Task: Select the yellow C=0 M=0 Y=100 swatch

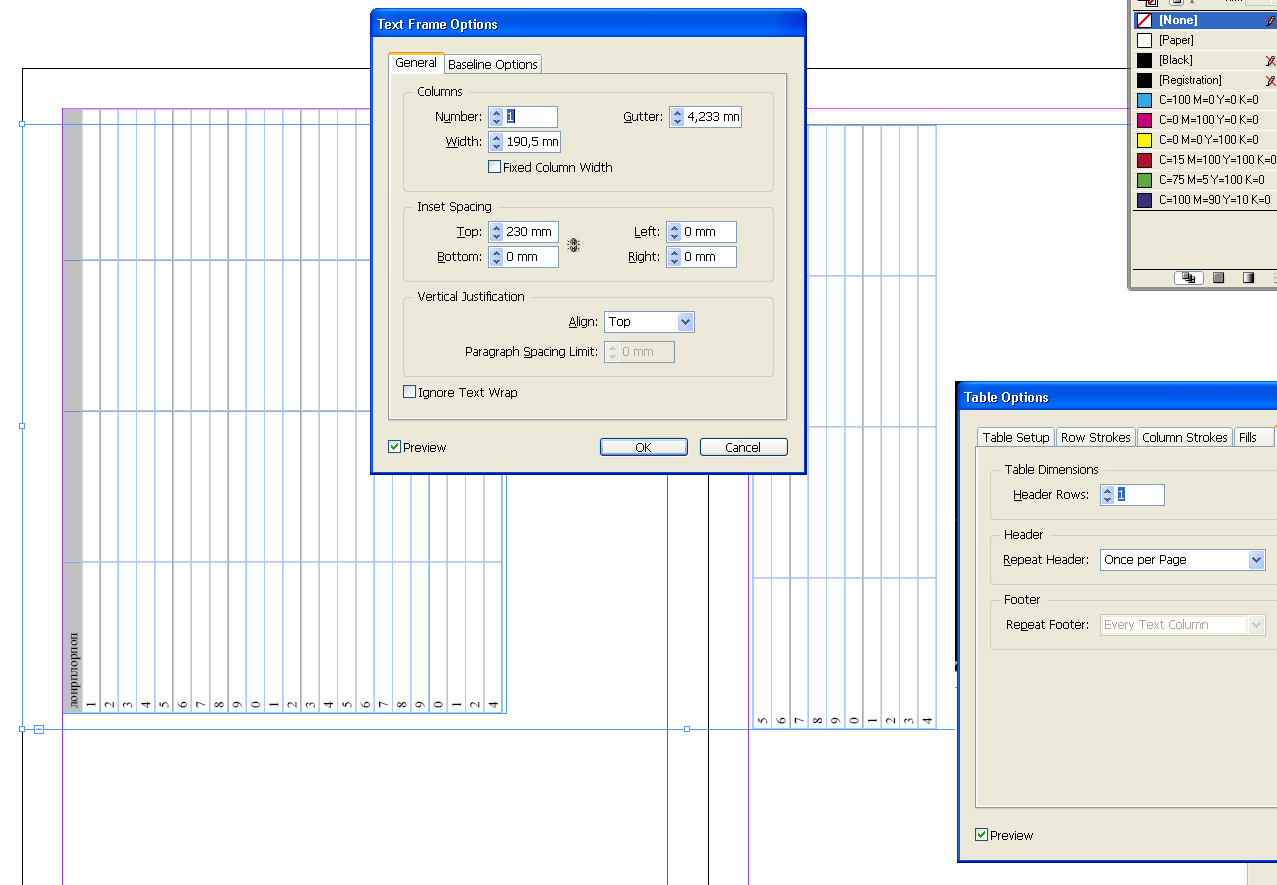Action: pos(1205,140)
